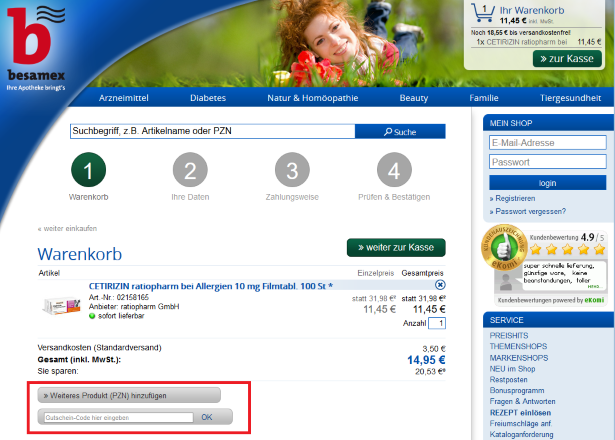Open the Arzneimittel menu
Viewport: 615px width, 440px height.
click(124, 98)
